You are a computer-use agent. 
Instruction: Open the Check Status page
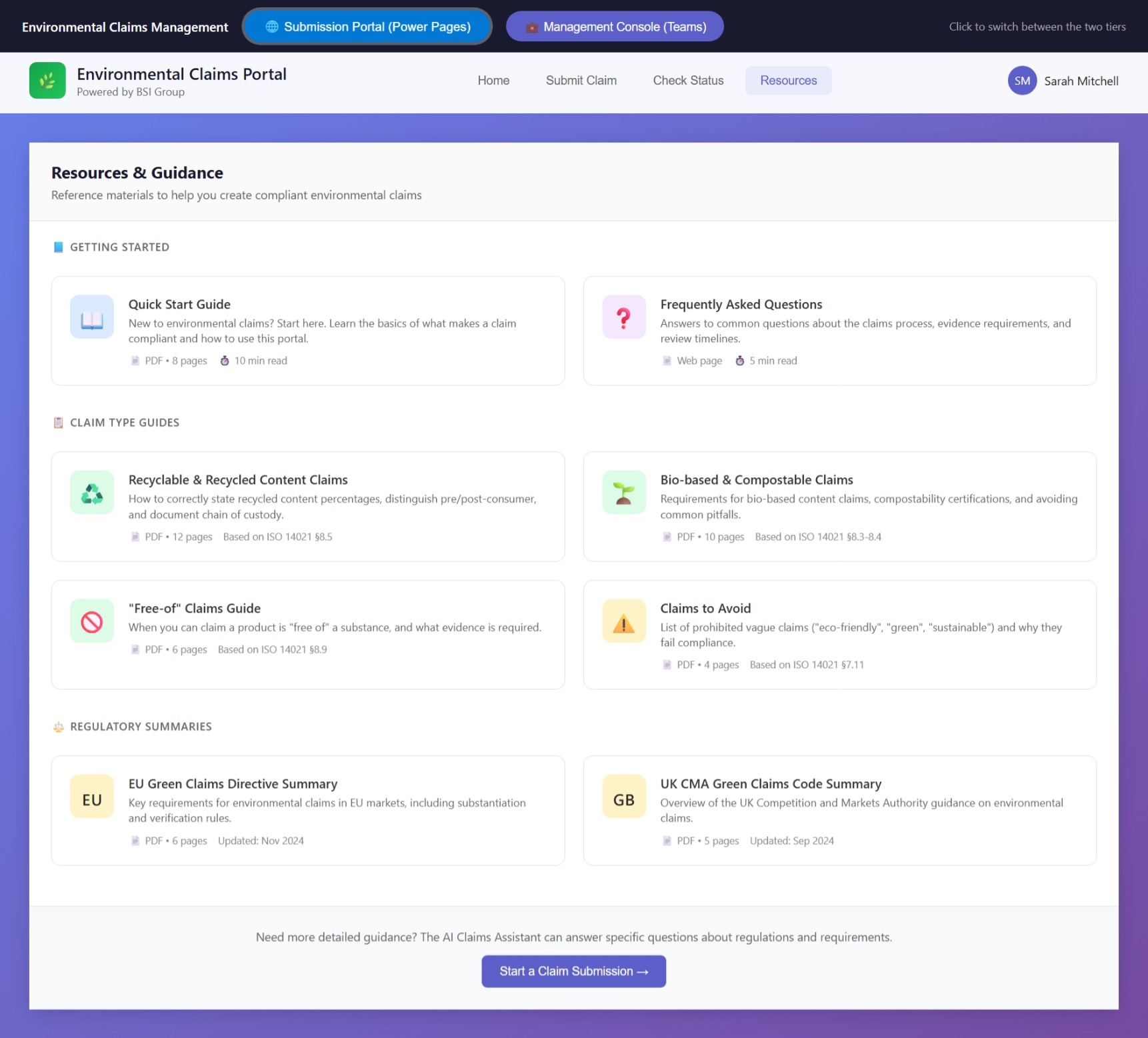(688, 81)
